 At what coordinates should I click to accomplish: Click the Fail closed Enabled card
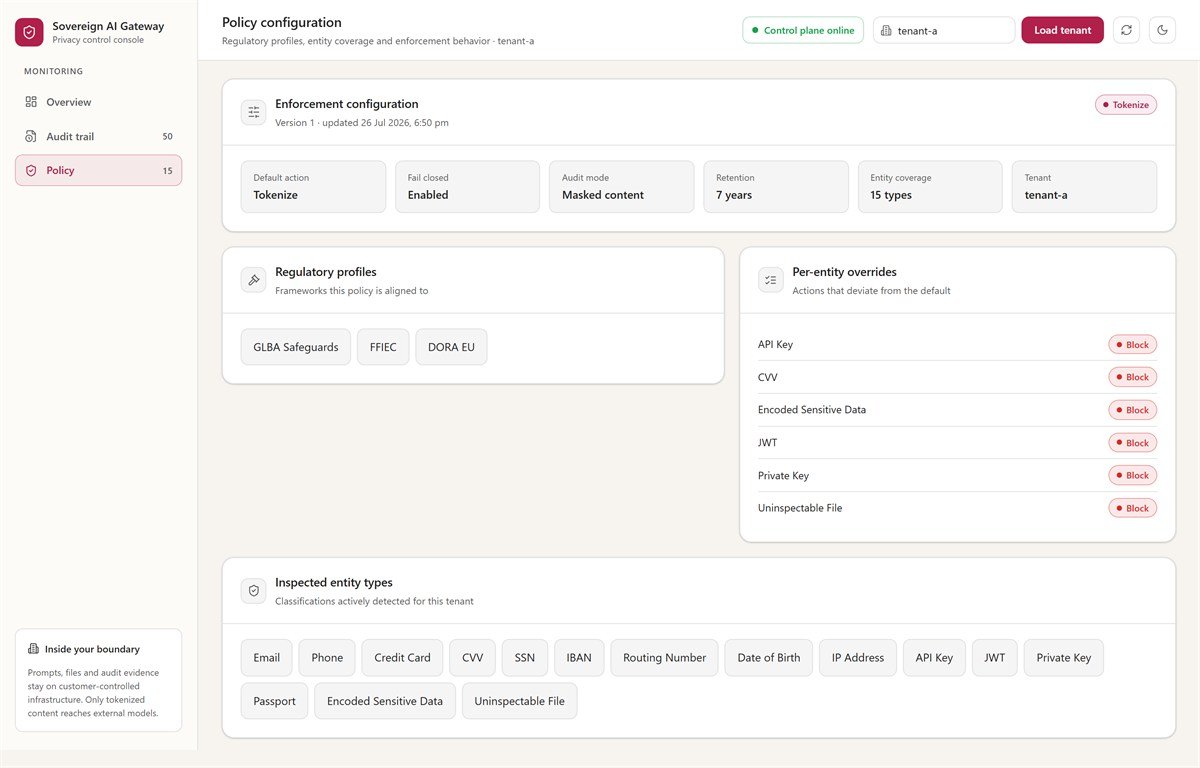467,187
